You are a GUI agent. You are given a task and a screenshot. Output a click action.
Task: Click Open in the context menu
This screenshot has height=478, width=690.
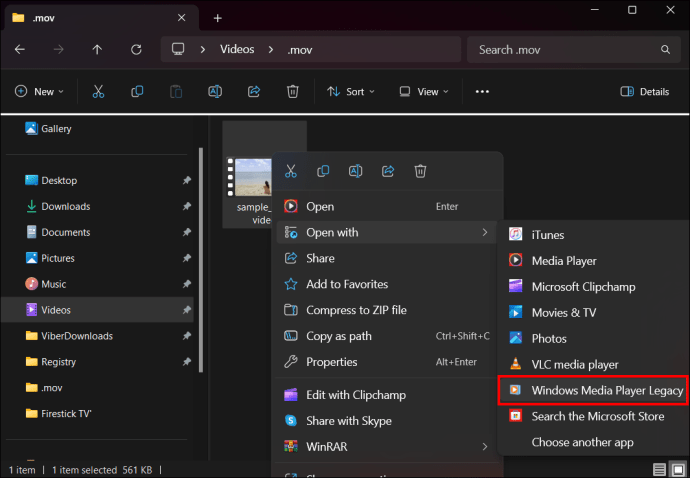pyautogui.click(x=387, y=206)
